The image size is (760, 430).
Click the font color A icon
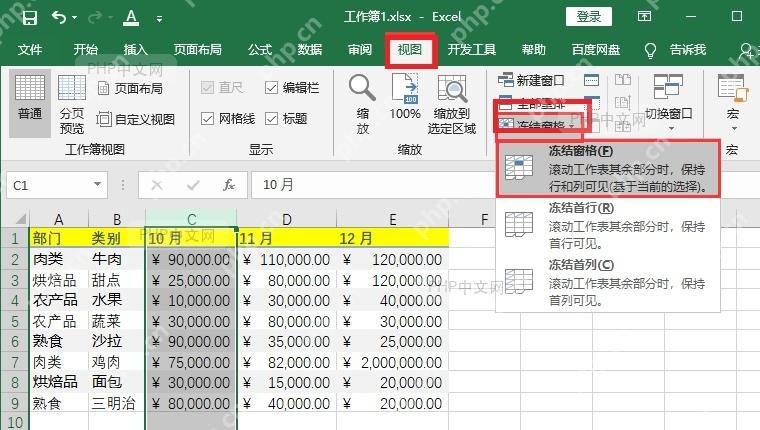pyautogui.click(x=131, y=18)
